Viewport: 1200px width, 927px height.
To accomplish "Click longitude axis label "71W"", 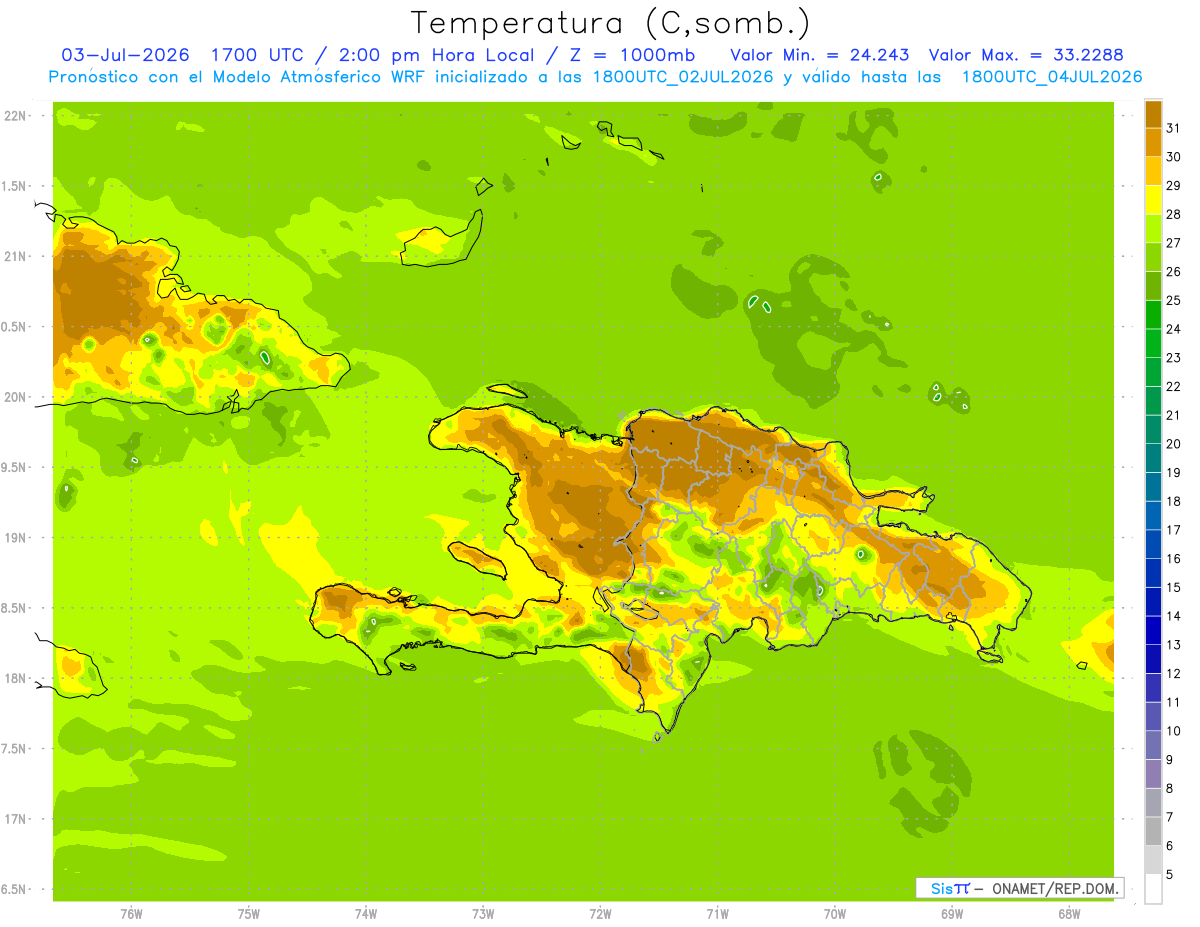I will click(x=717, y=914).
